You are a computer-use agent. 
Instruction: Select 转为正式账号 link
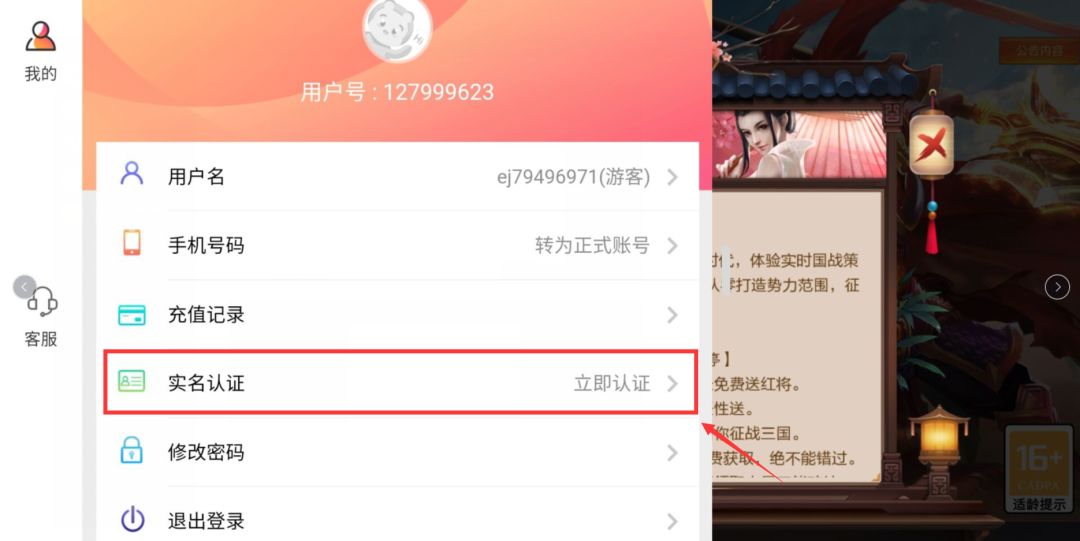[592, 245]
